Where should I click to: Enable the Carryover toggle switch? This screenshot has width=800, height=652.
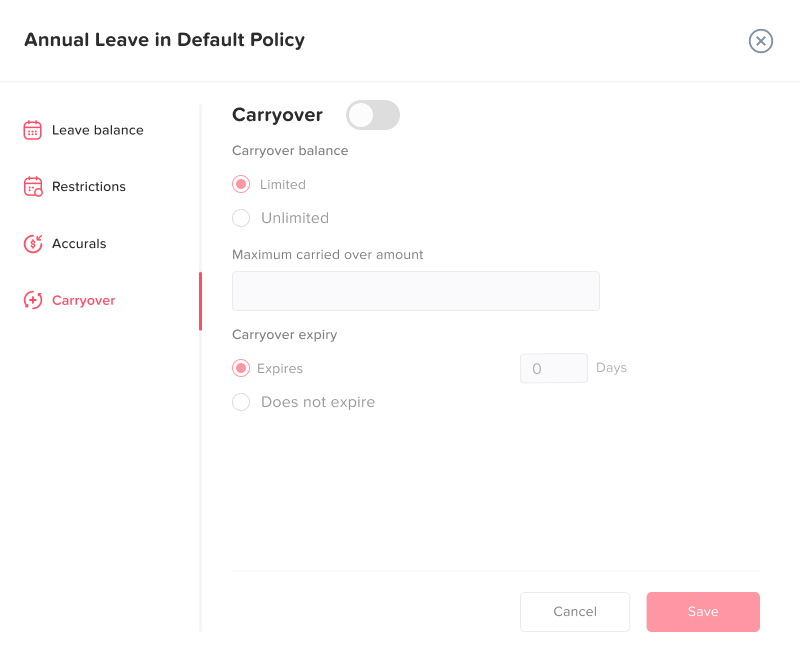click(x=373, y=115)
